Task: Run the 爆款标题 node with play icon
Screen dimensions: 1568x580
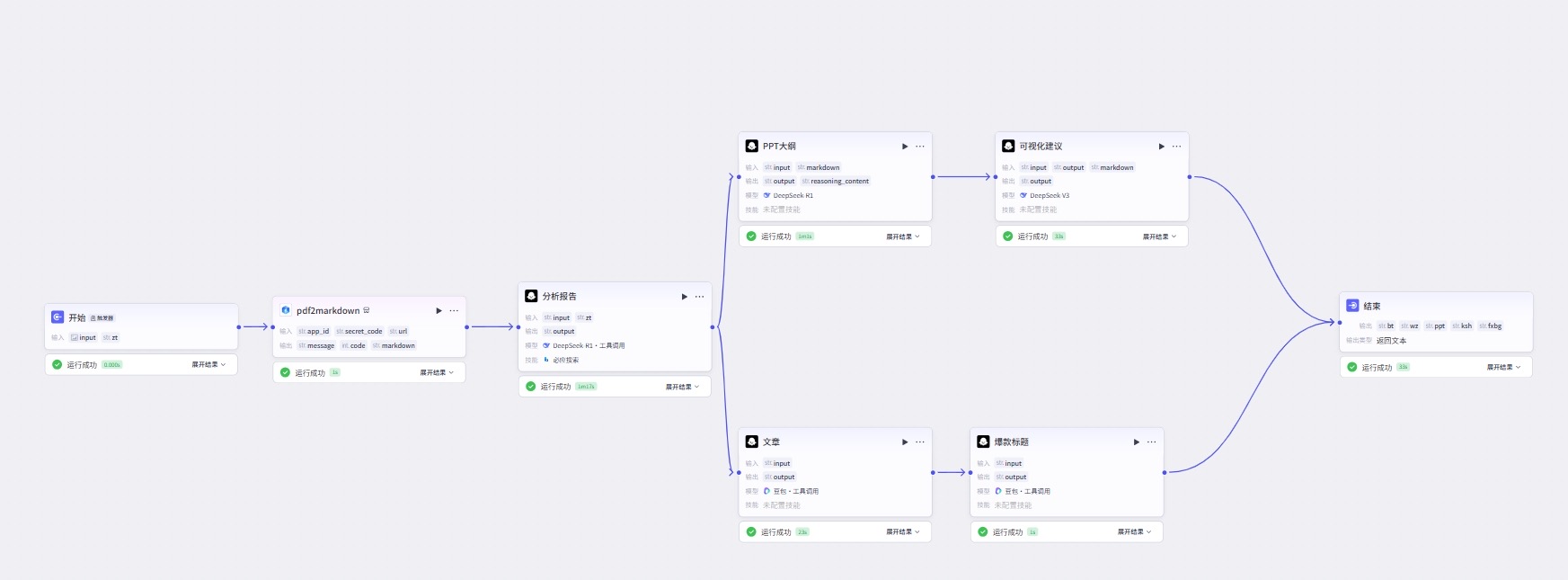Action: [x=1136, y=442]
